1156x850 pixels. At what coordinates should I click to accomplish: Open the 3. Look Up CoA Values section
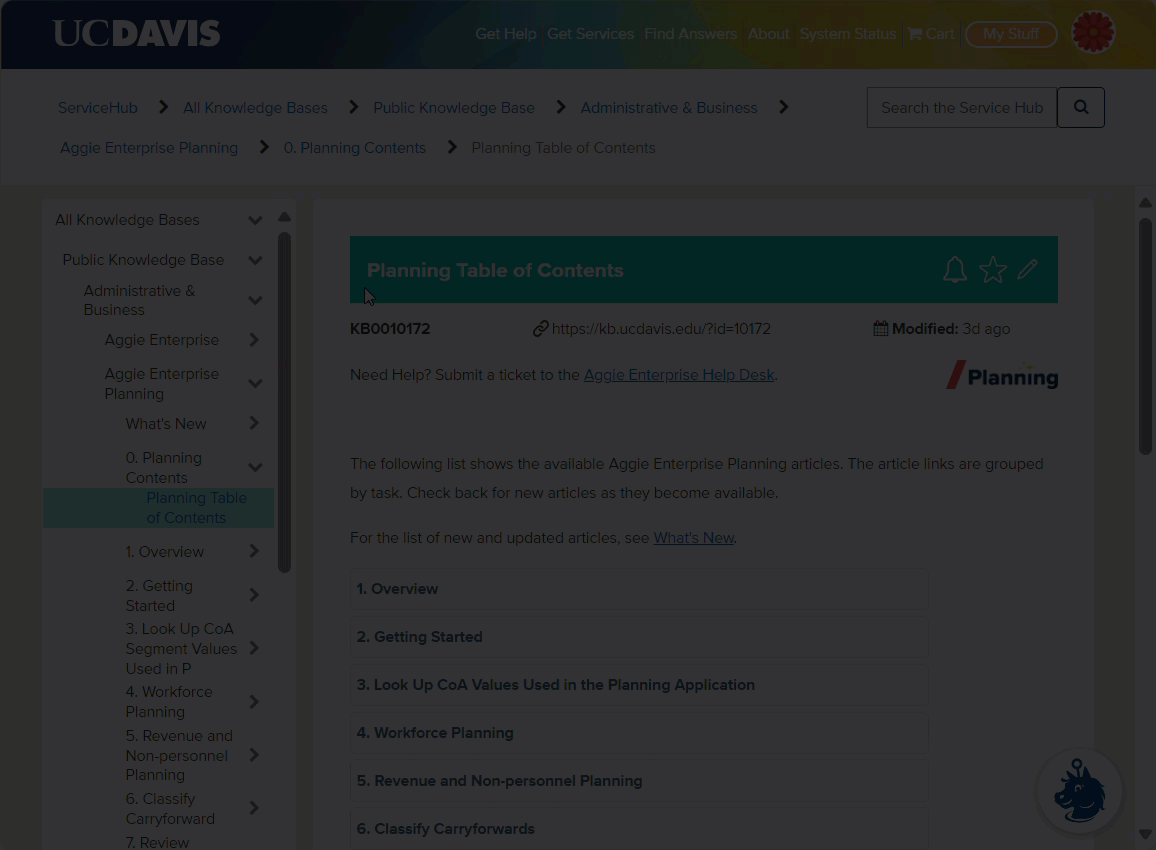coord(639,685)
